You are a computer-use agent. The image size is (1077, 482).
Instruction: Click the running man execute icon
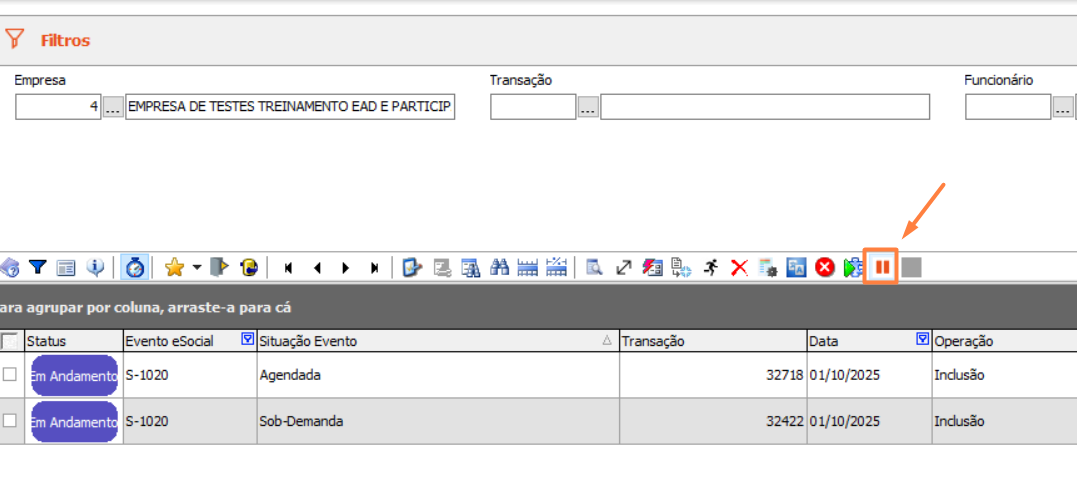tap(711, 267)
